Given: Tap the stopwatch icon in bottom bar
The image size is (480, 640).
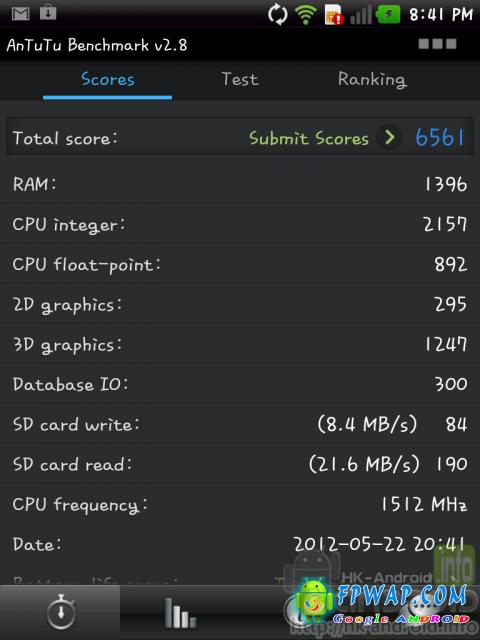Looking at the screenshot, I should click(x=61, y=612).
